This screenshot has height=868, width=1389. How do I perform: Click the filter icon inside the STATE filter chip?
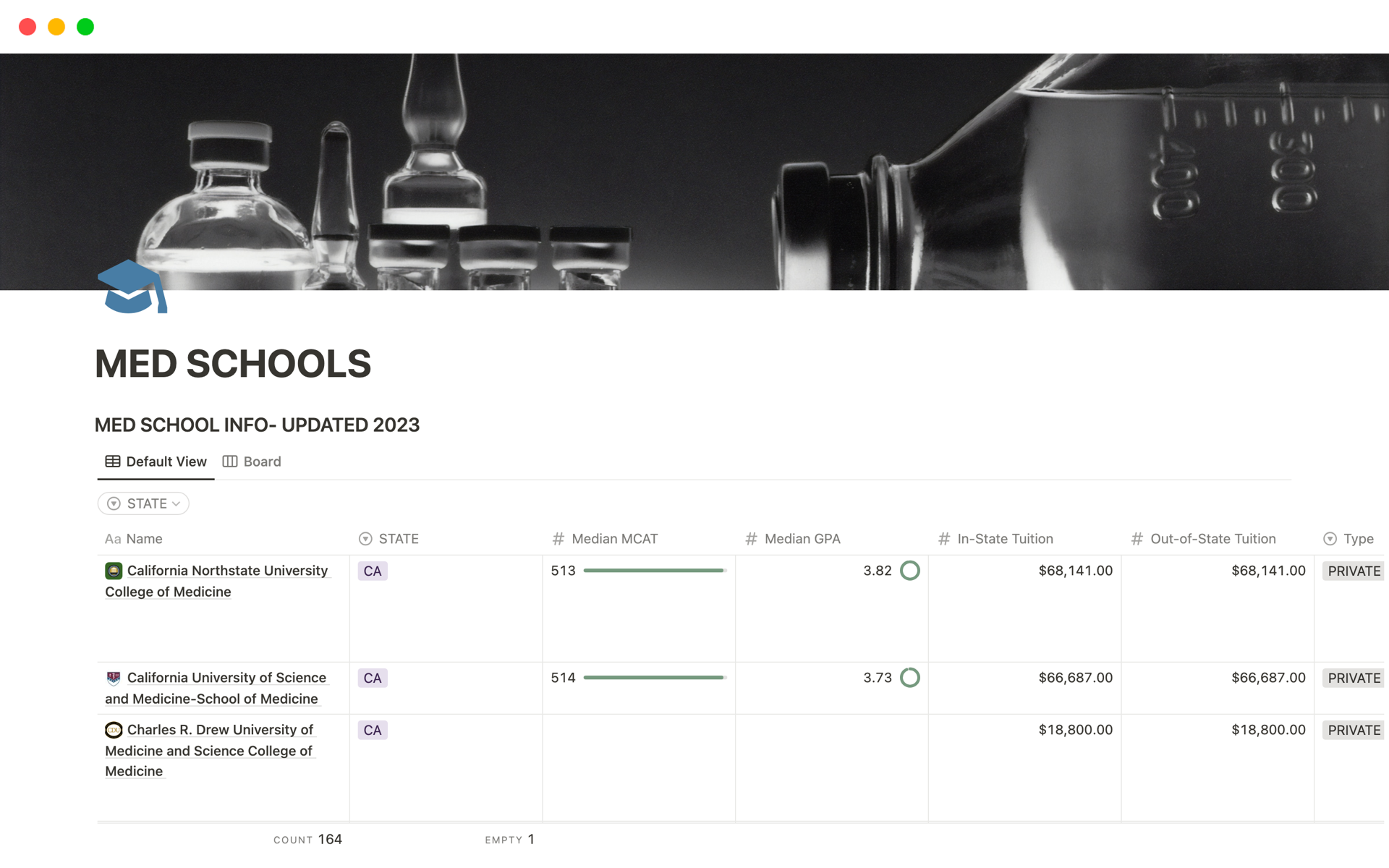tap(114, 503)
